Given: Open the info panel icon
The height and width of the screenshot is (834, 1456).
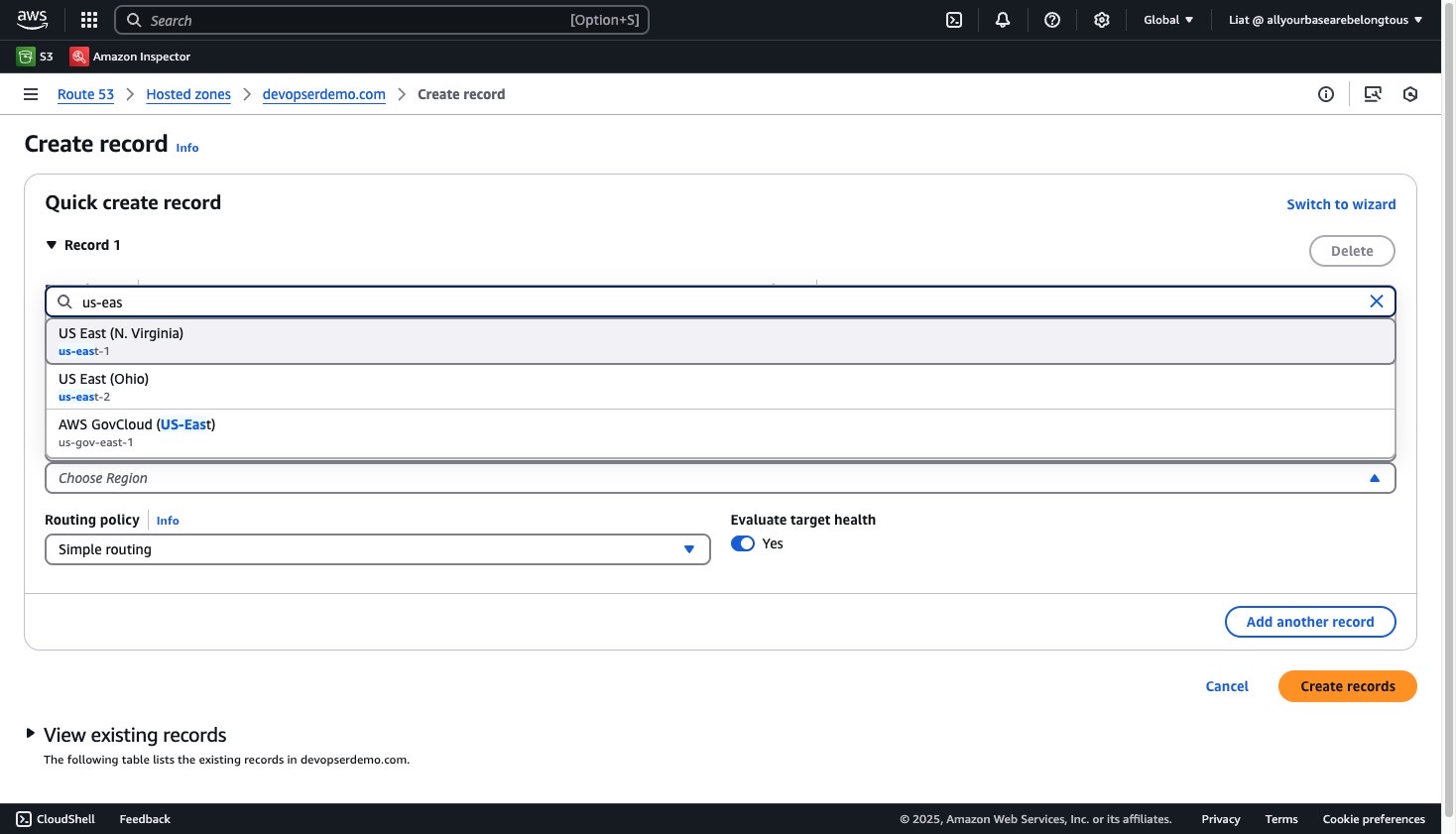Looking at the screenshot, I should coord(1326,94).
